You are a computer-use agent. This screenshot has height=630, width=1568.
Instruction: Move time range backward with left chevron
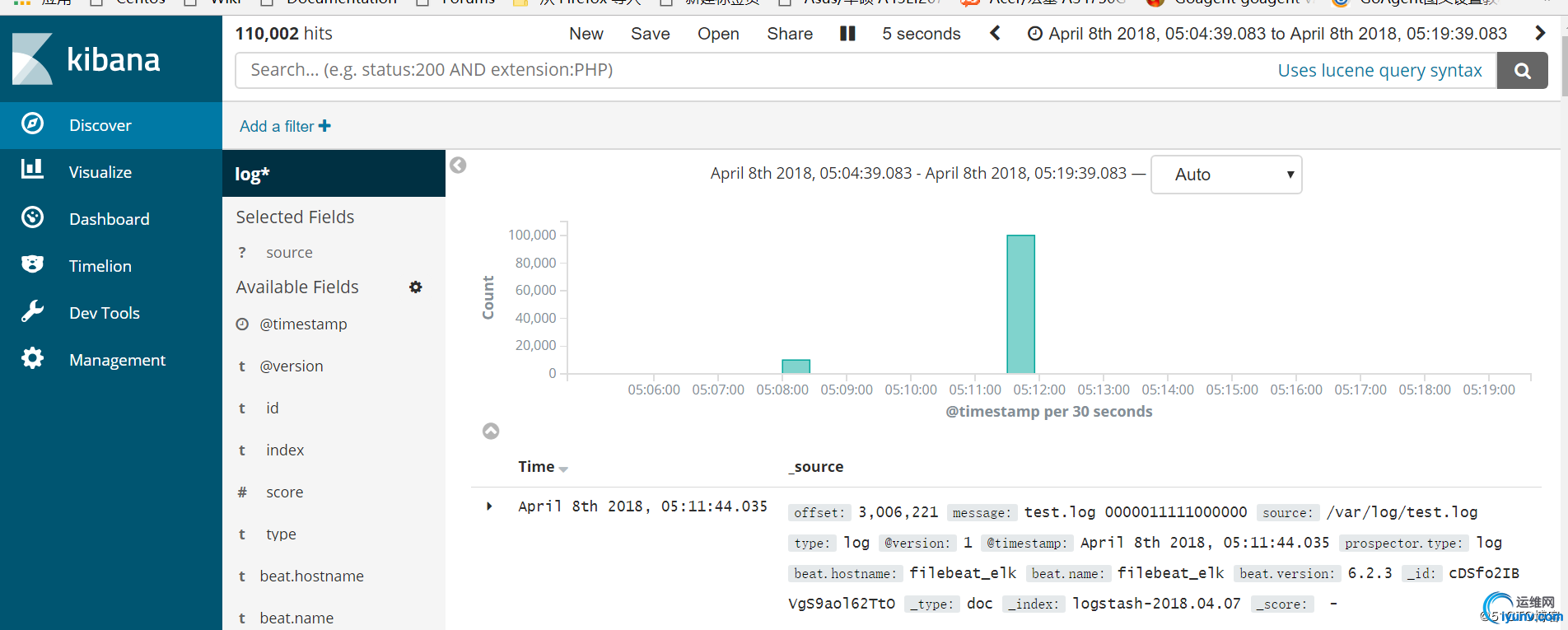tap(995, 33)
